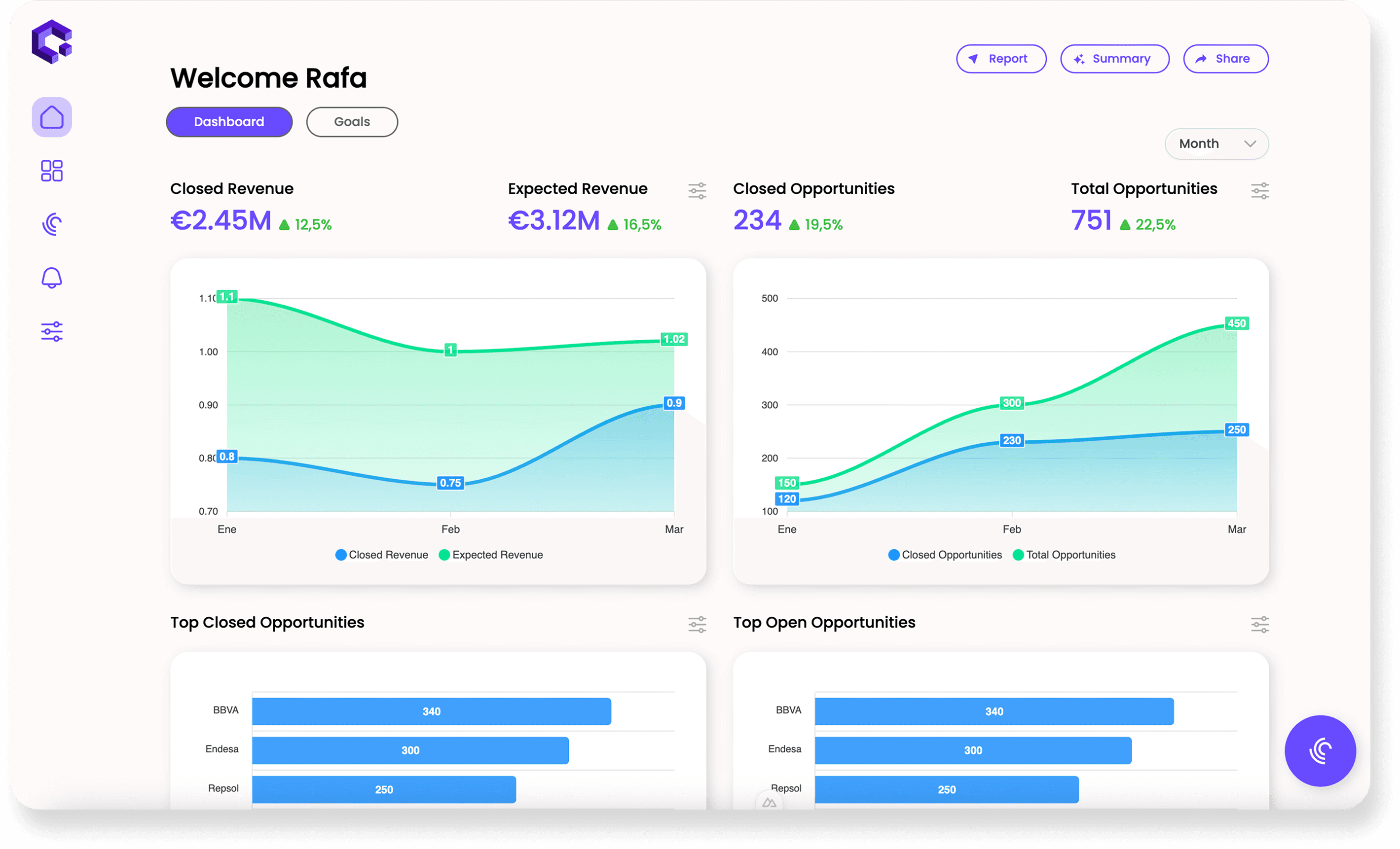Open Top Closed Opportunities filter icon
Screen dimensions: 1400x849
coord(697,624)
